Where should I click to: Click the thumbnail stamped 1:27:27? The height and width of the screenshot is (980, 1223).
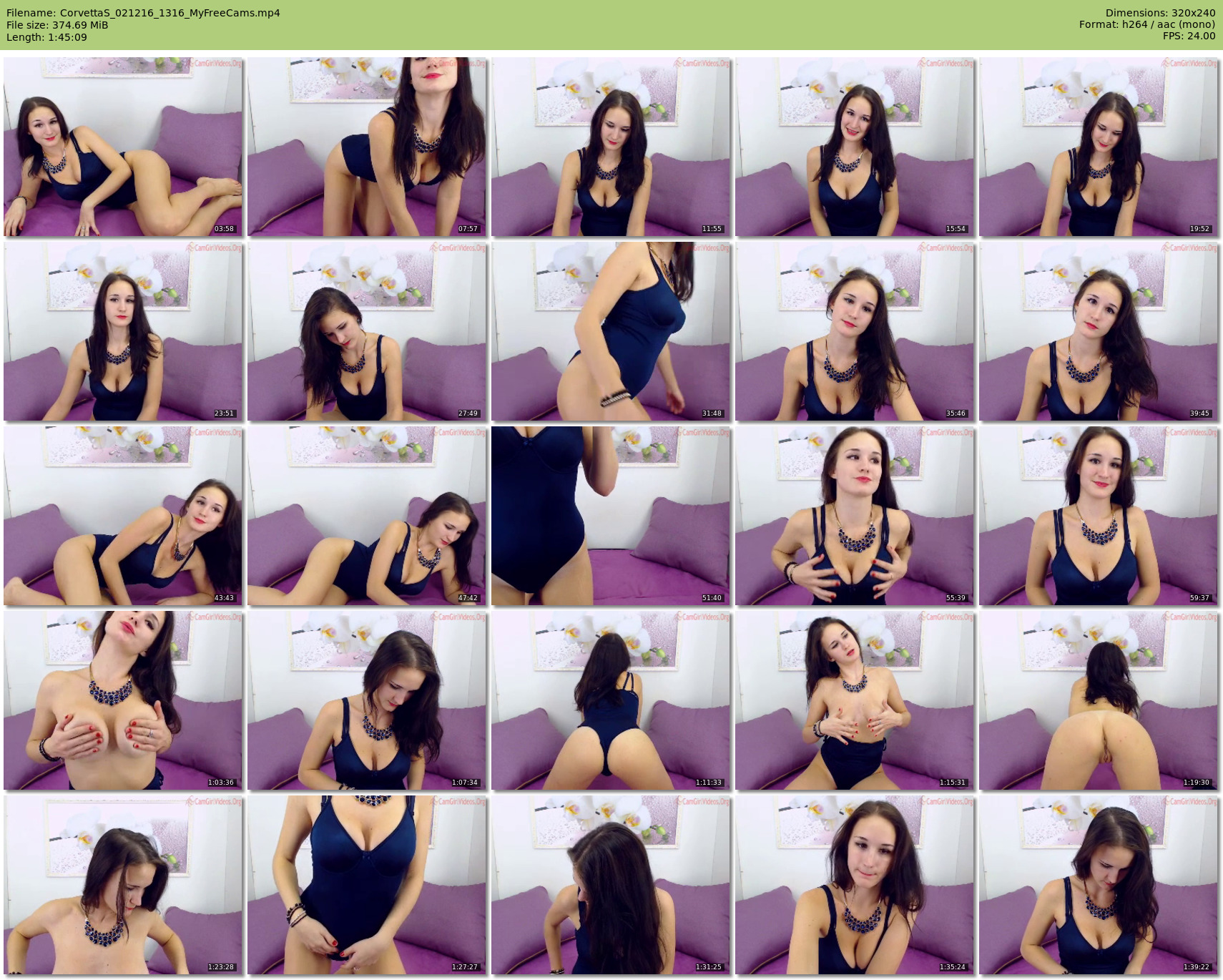367,885
